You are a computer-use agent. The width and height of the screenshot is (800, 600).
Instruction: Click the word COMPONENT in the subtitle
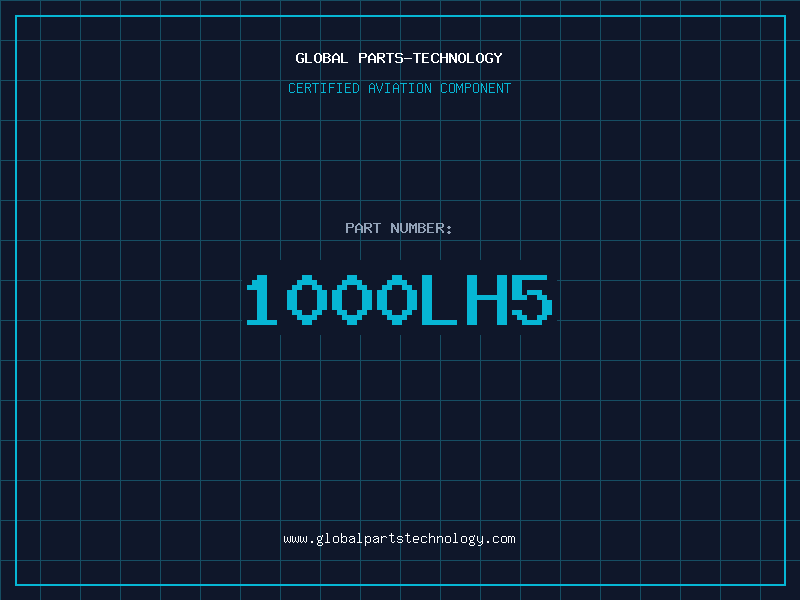[476, 88]
